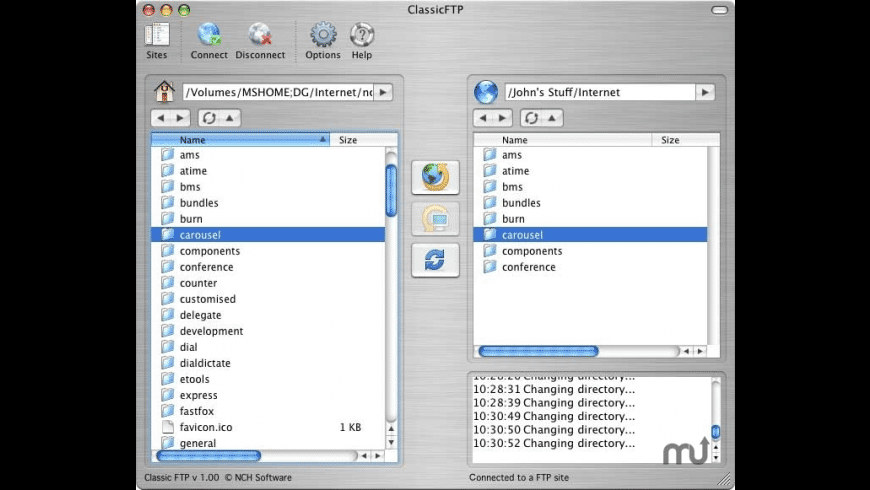
Task: Click local list vertical scrollbar thumb
Action: 391,190
